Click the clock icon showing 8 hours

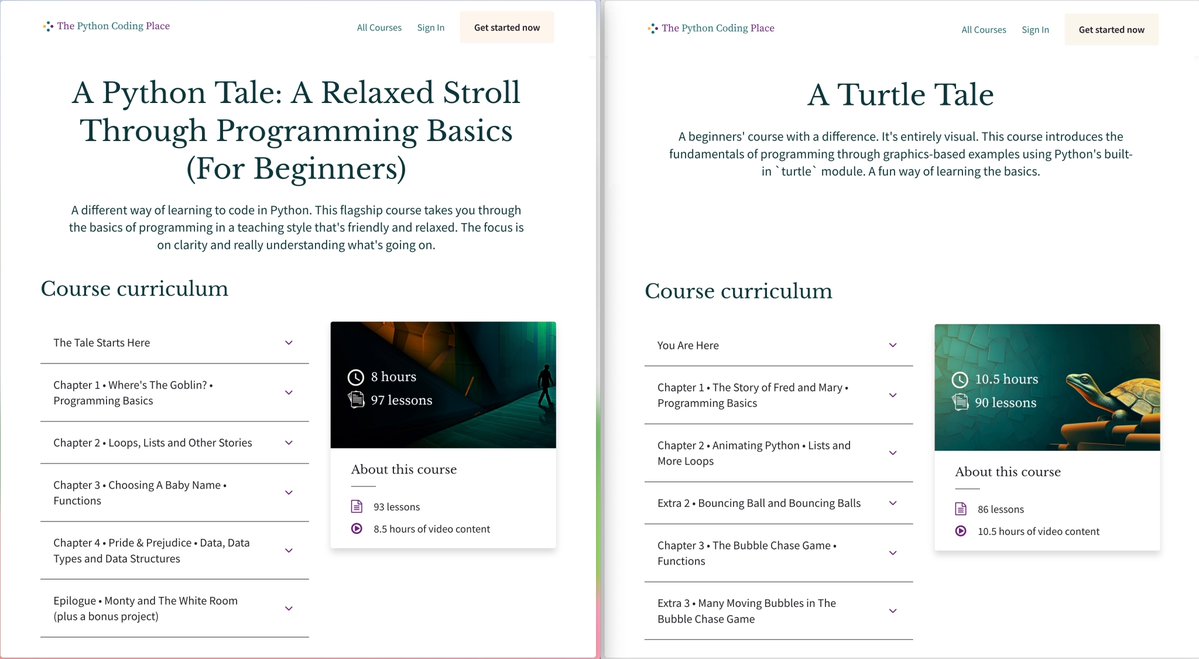[x=356, y=378]
